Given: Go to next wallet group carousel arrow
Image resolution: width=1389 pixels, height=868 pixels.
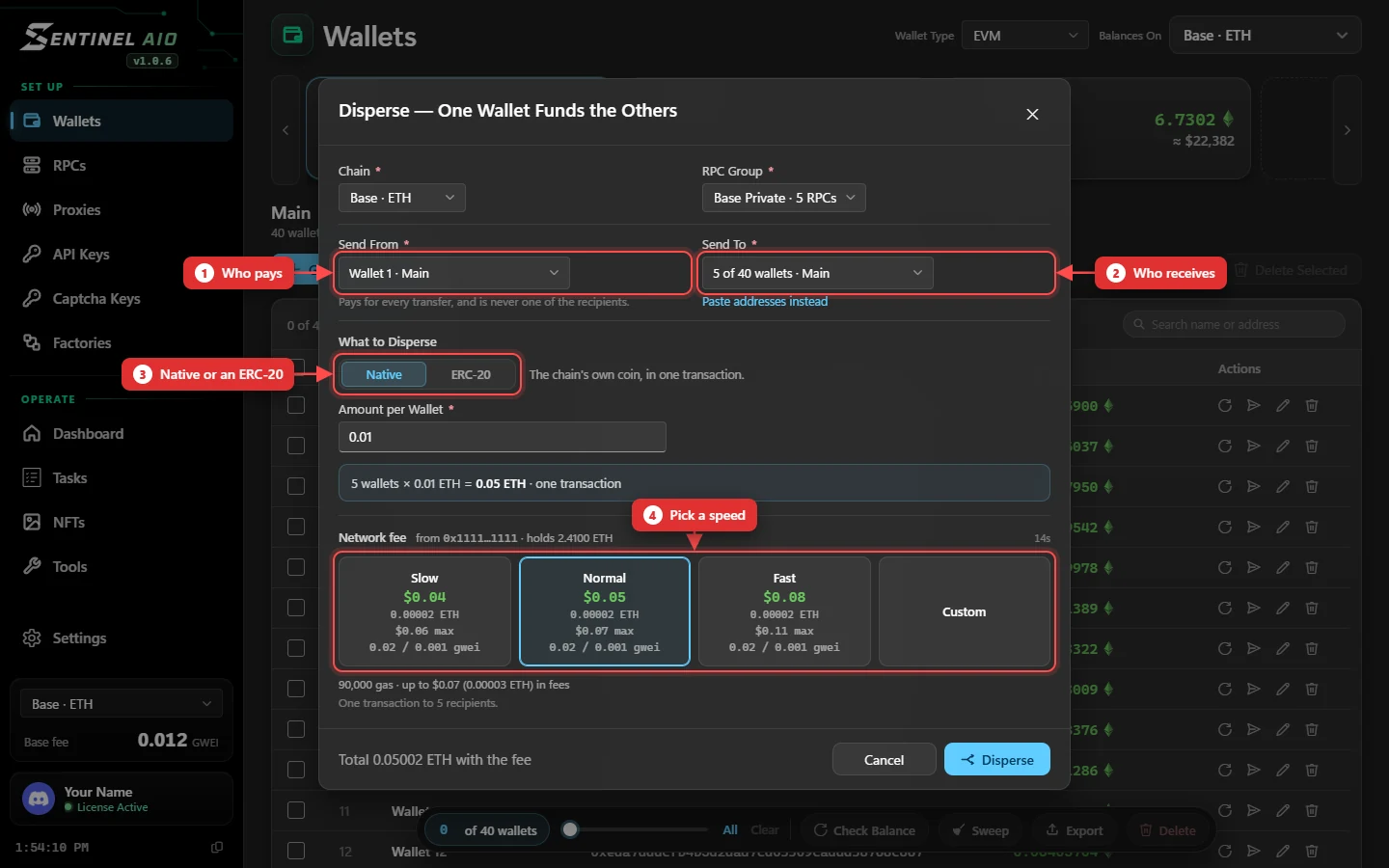Looking at the screenshot, I should tap(1348, 130).
